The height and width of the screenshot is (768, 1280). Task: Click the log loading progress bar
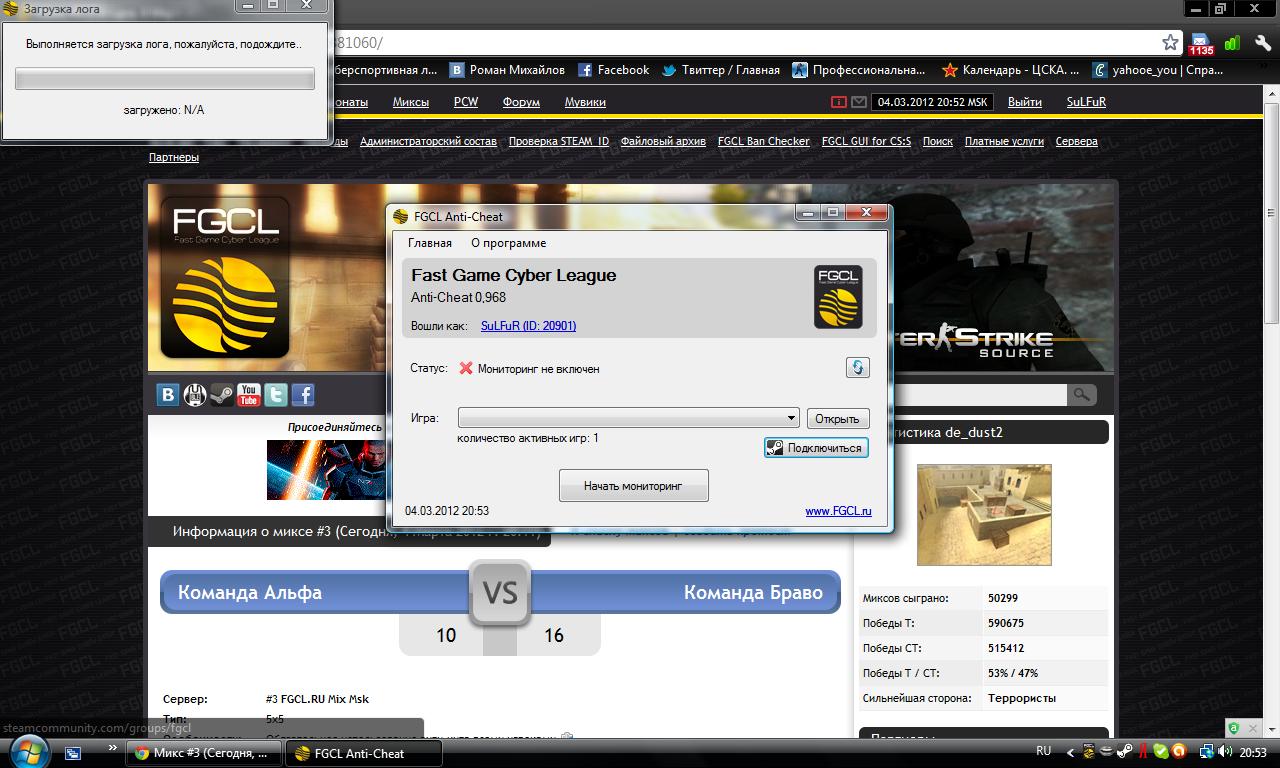pos(165,79)
